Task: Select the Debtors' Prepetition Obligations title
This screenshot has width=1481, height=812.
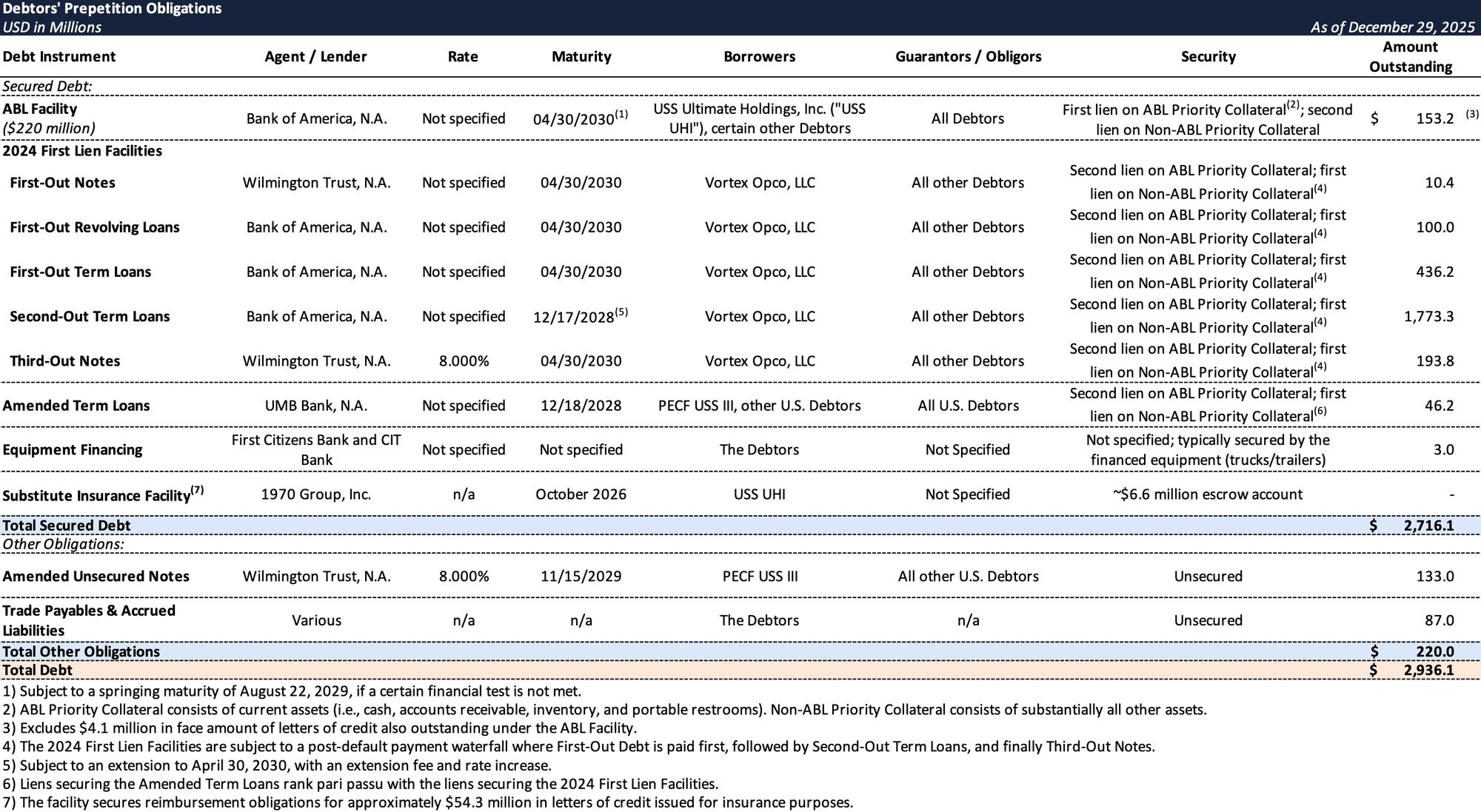Action: (112, 9)
